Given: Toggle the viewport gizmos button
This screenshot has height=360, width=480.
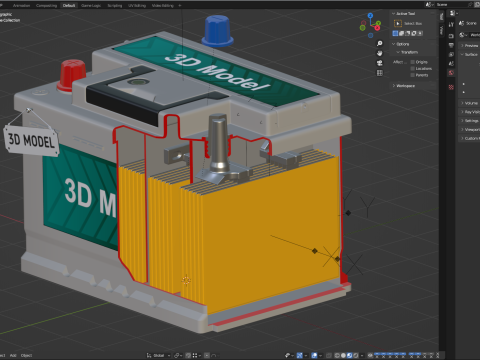Looking at the screenshot, I should [300, 356].
